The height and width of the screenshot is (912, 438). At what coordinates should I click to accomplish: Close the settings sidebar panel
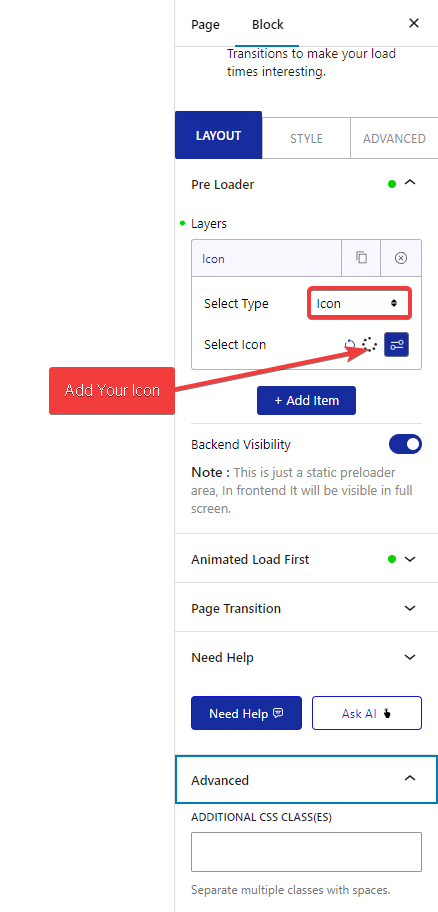[x=414, y=23]
